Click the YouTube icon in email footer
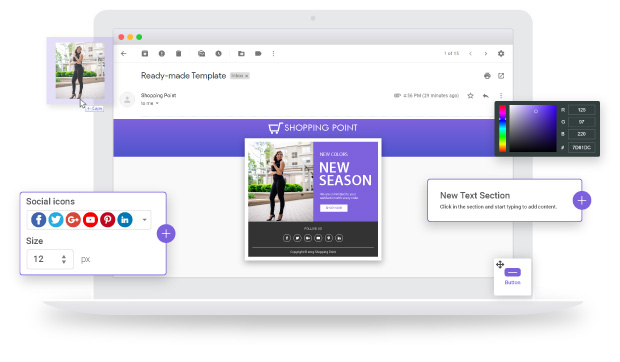 coord(318,238)
